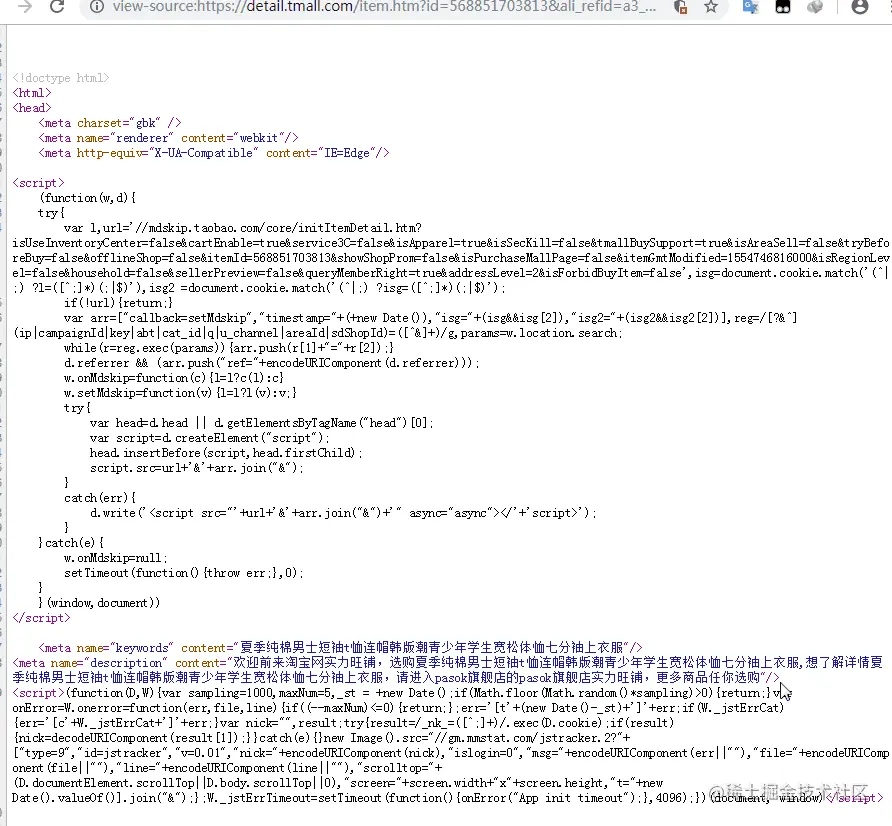The width and height of the screenshot is (892, 826).
Task: Reload the view-source page
Action: coord(57,7)
